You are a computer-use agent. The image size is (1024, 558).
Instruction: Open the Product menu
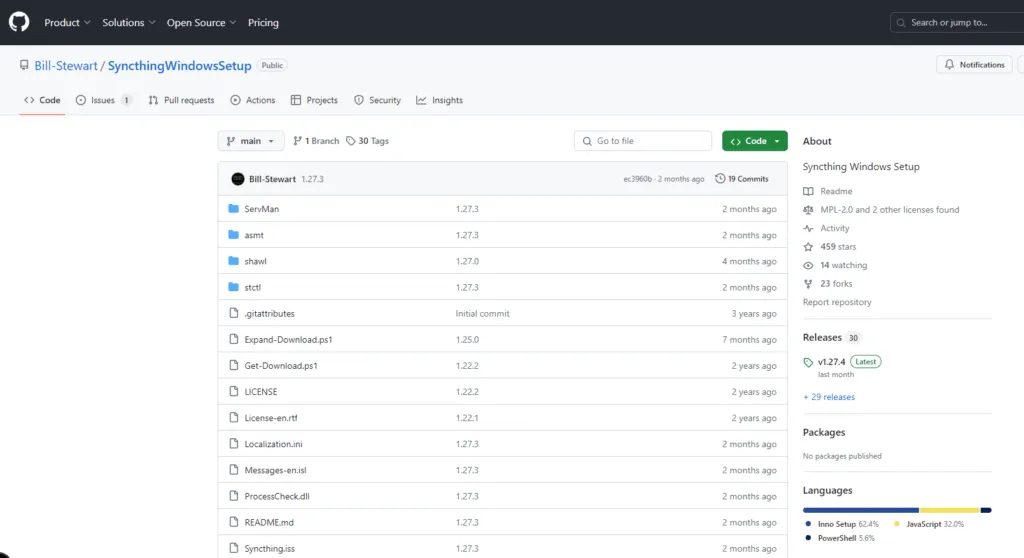click(x=67, y=22)
